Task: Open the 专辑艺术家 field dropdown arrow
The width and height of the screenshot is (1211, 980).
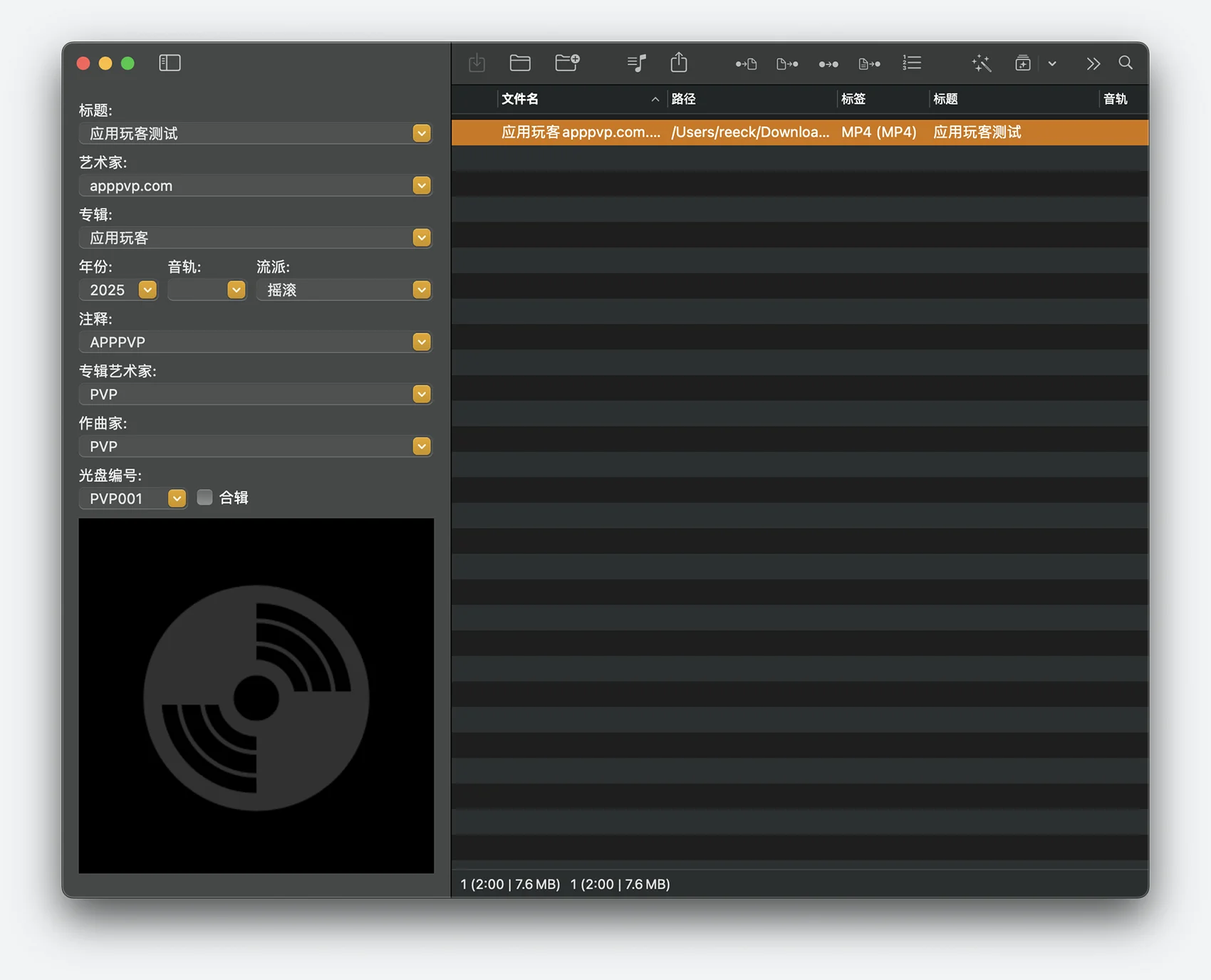Action: point(422,394)
